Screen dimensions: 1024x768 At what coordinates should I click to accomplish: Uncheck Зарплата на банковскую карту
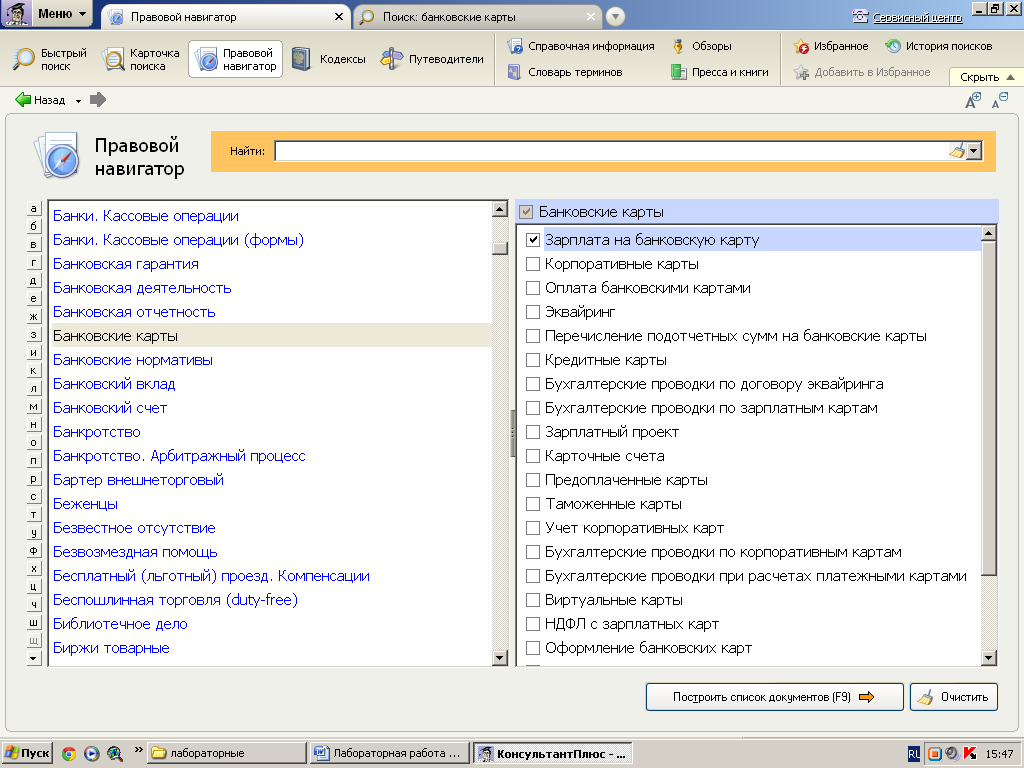pyautogui.click(x=533, y=240)
